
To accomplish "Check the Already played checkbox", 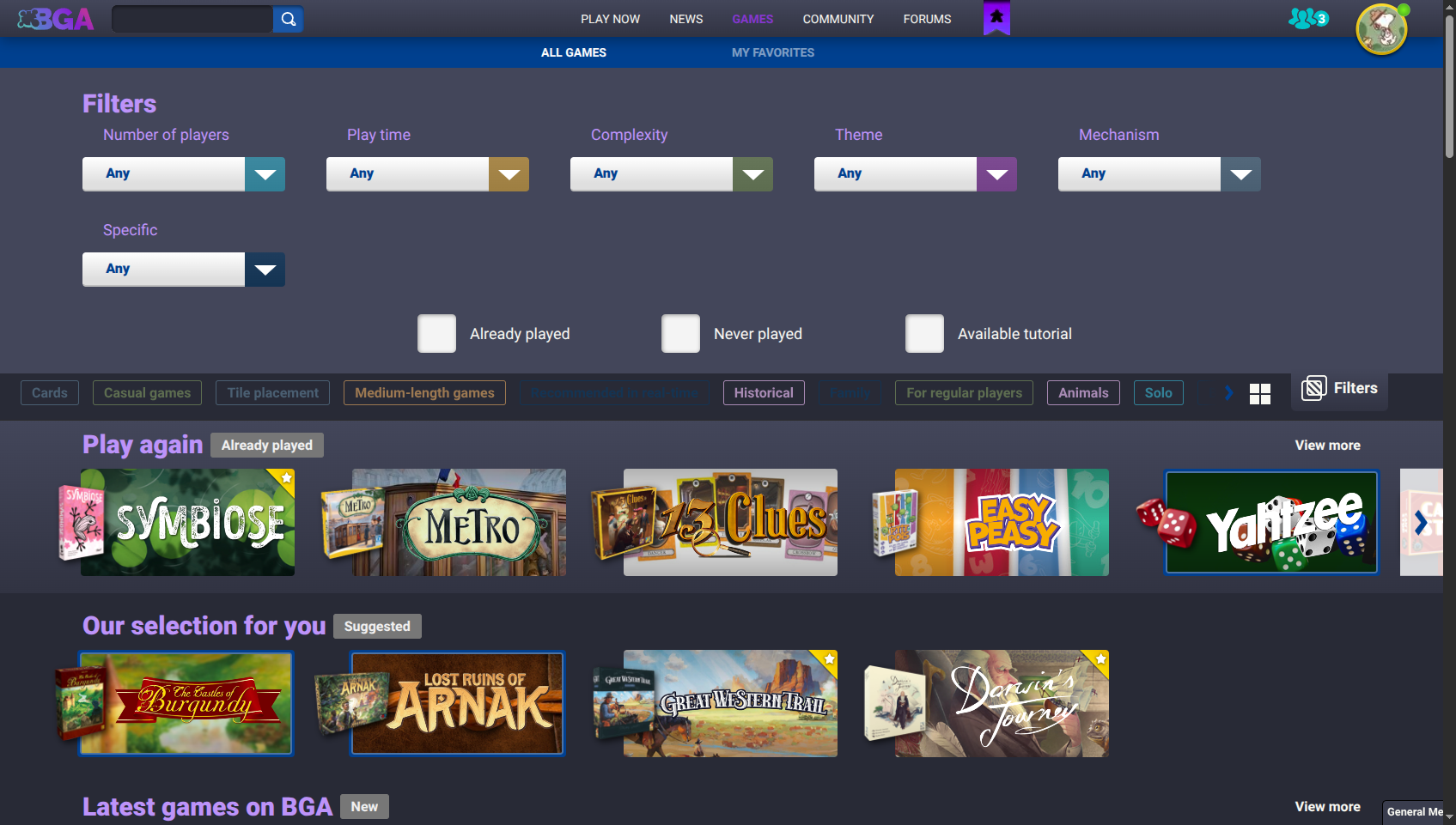I will (436, 334).
